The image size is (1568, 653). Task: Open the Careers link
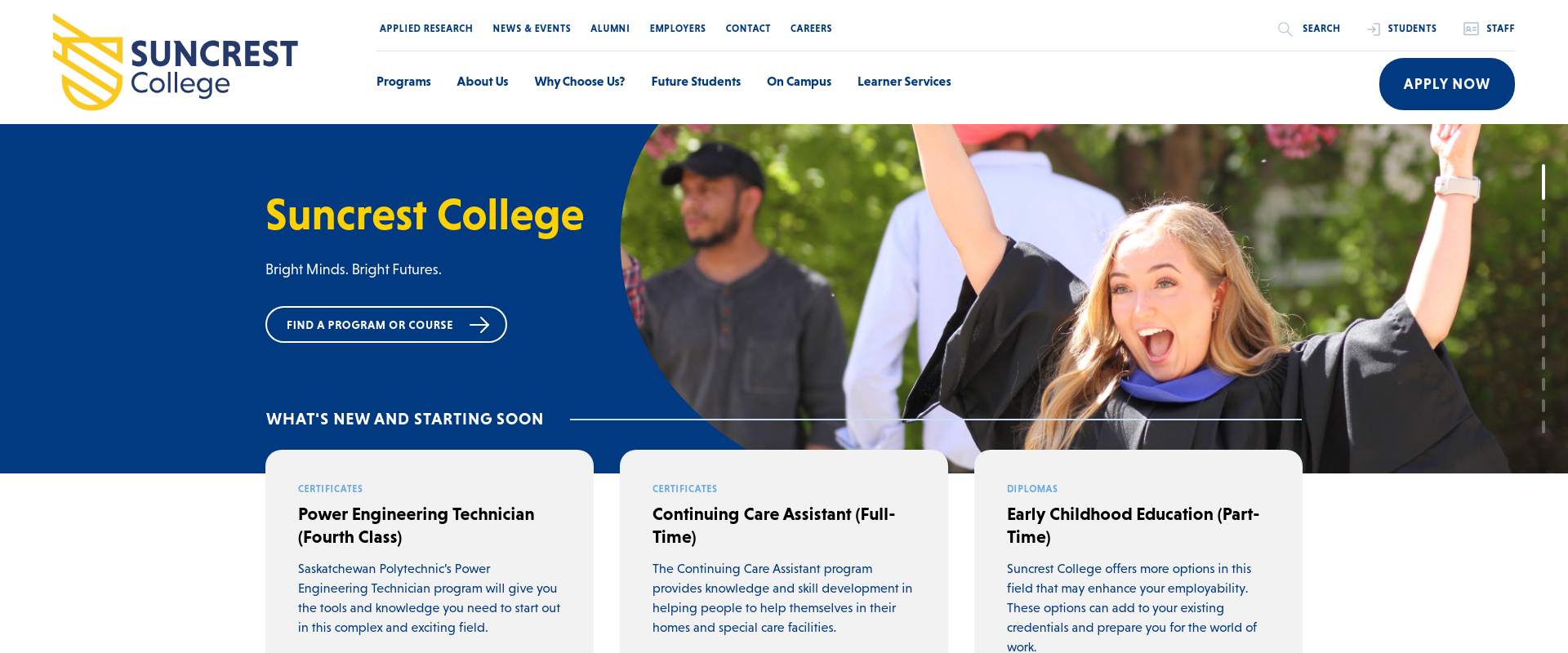(811, 29)
